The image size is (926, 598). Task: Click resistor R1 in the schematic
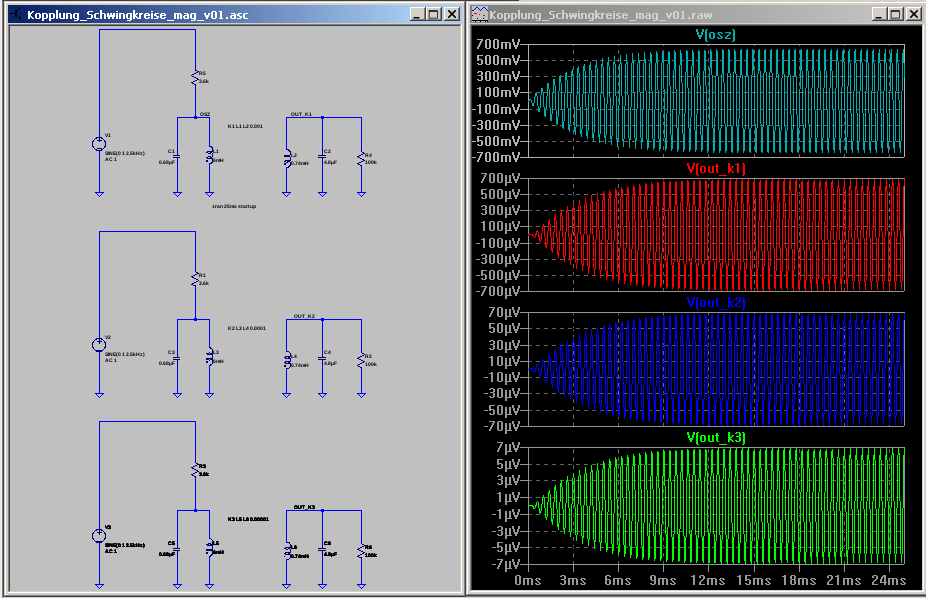[195, 279]
